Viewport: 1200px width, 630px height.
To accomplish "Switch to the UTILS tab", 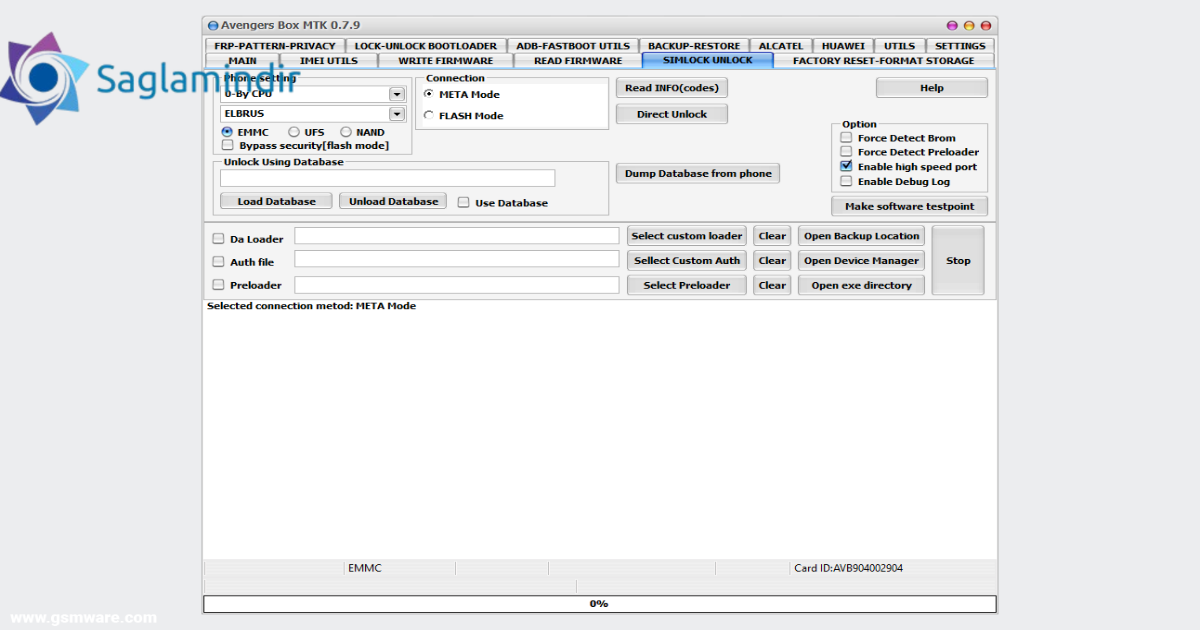I will click(899, 46).
